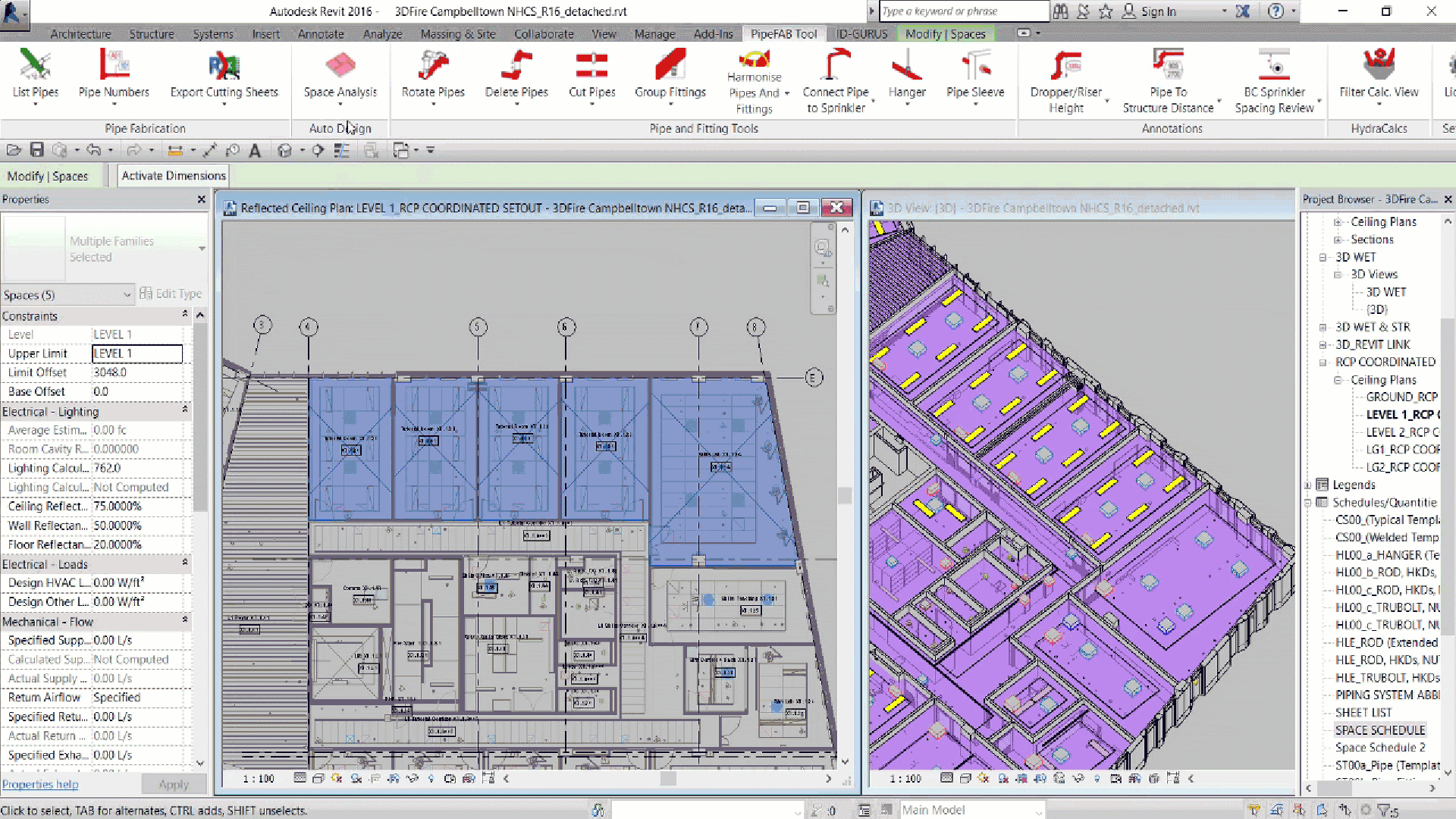Click the Filter Calc. View tool

(1379, 74)
